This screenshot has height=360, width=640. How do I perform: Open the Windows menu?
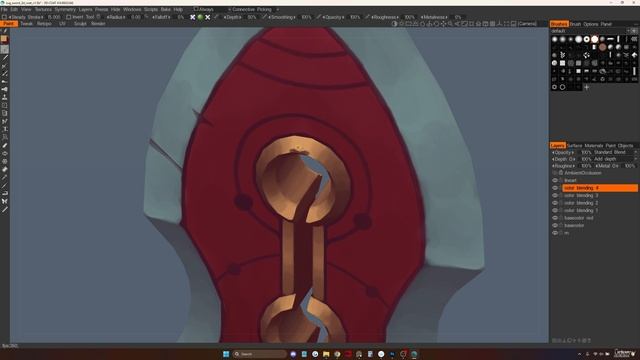[x=132, y=9]
